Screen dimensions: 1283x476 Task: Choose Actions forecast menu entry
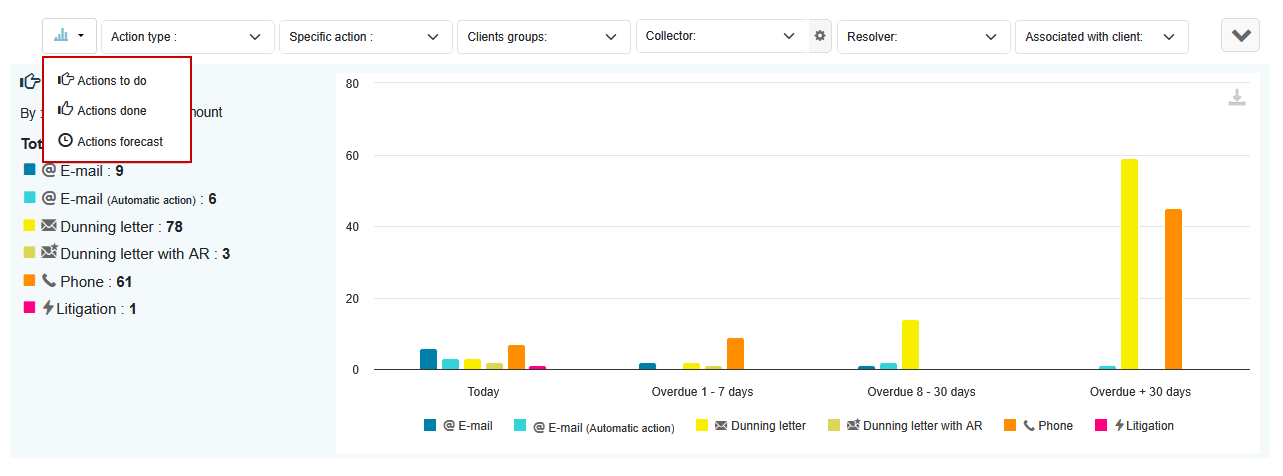(x=120, y=142)
